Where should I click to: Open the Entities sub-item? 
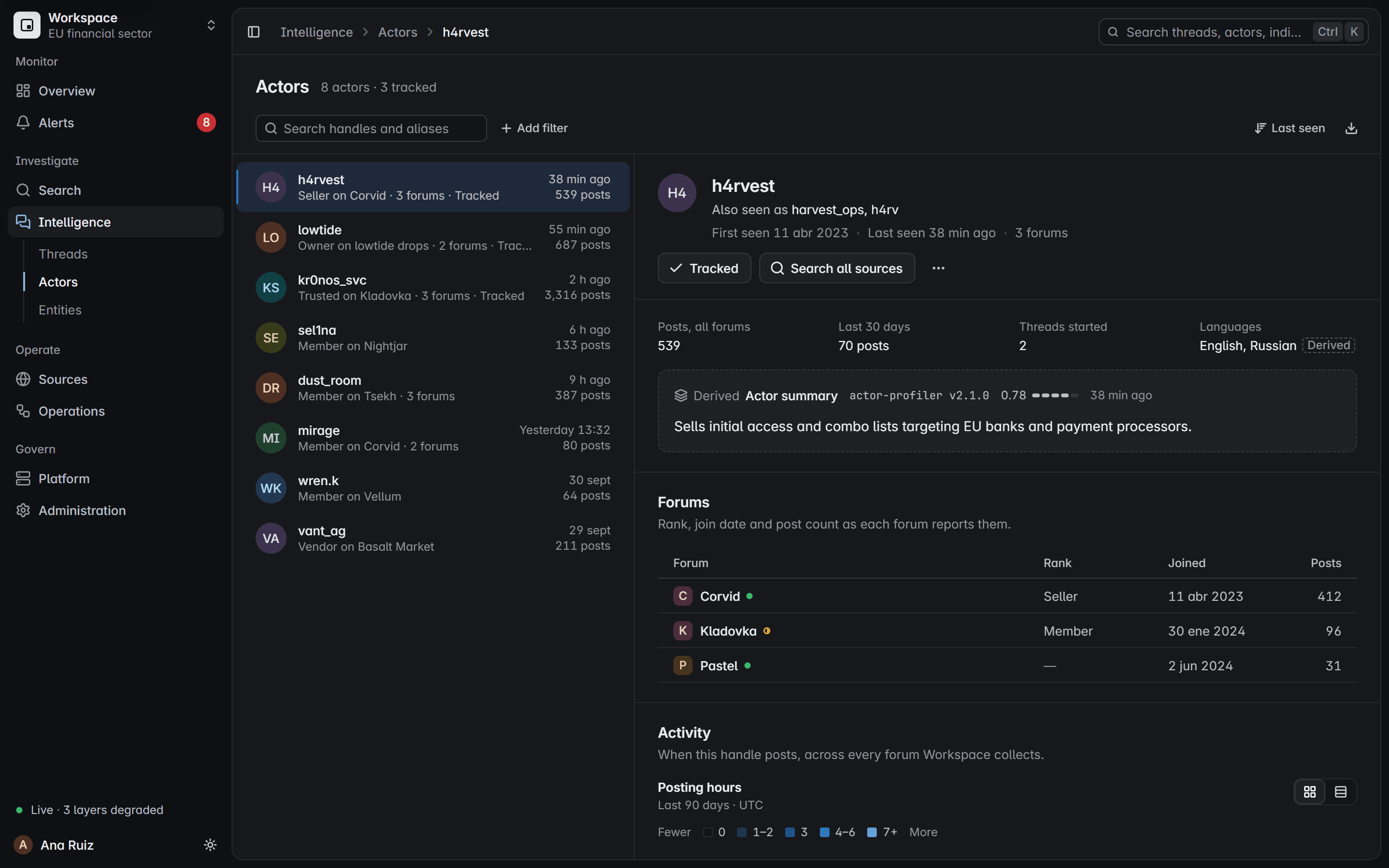[60, 310]
